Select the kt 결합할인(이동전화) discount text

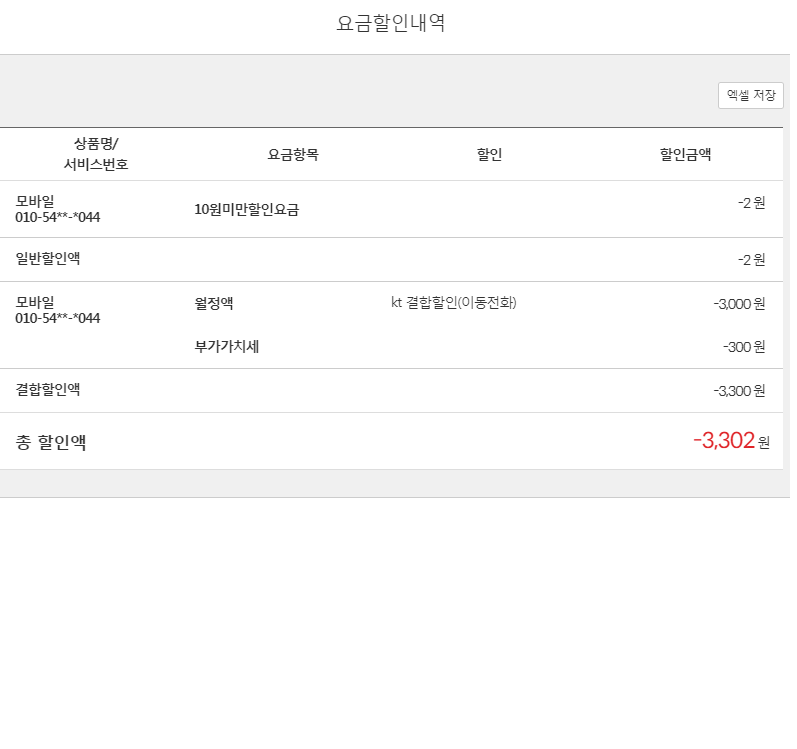click(x=453, y=303)
